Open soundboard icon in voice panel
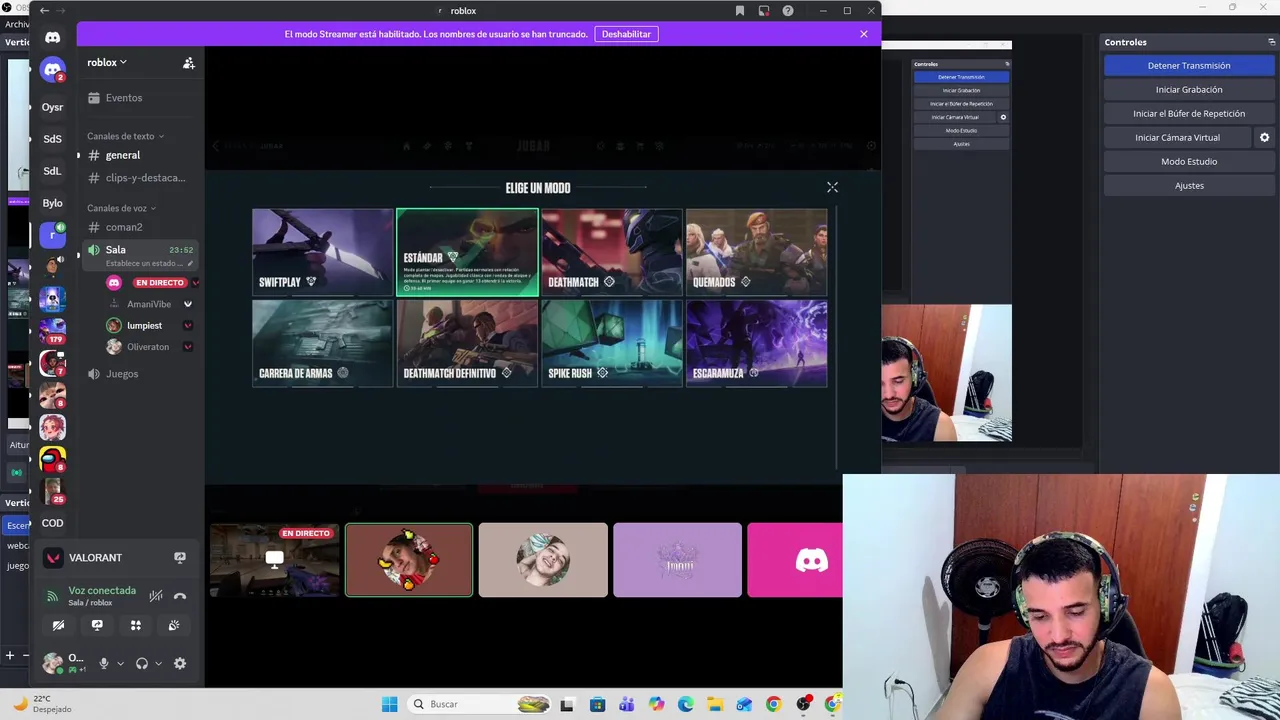The height and width of the screenshot is (720, 1280). 174,625
